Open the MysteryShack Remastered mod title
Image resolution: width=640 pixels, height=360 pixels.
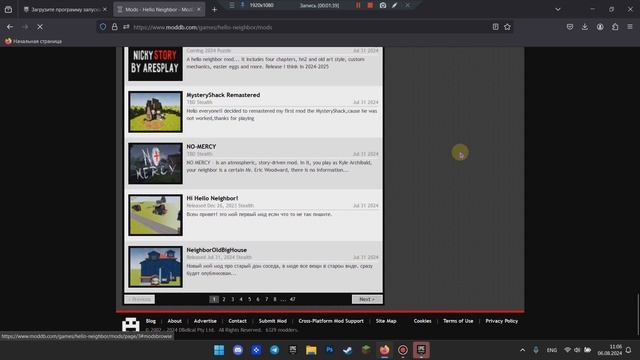pos(223,95)
